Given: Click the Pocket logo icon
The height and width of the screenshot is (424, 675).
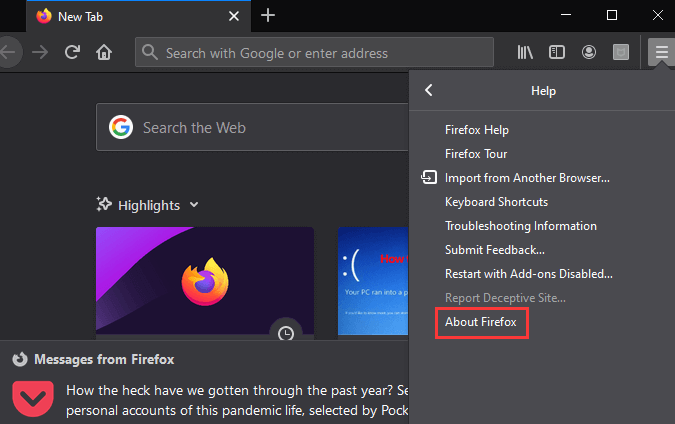Looking at the screenshot, I should [x=33, y=398].
